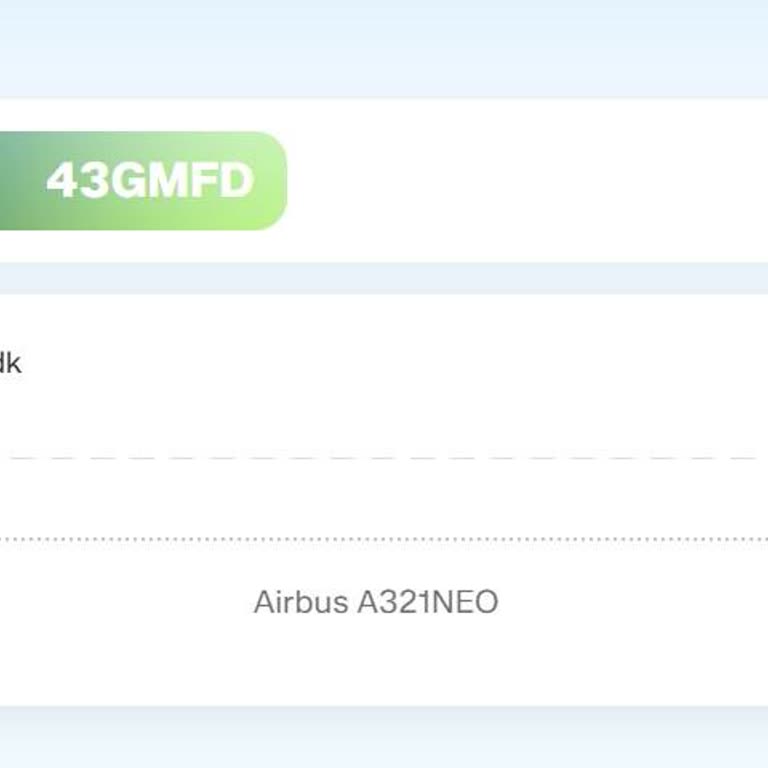This screenshot has height=768, width=768.
Task: Click the dashed separator line
Action: (x=380, y=458)
